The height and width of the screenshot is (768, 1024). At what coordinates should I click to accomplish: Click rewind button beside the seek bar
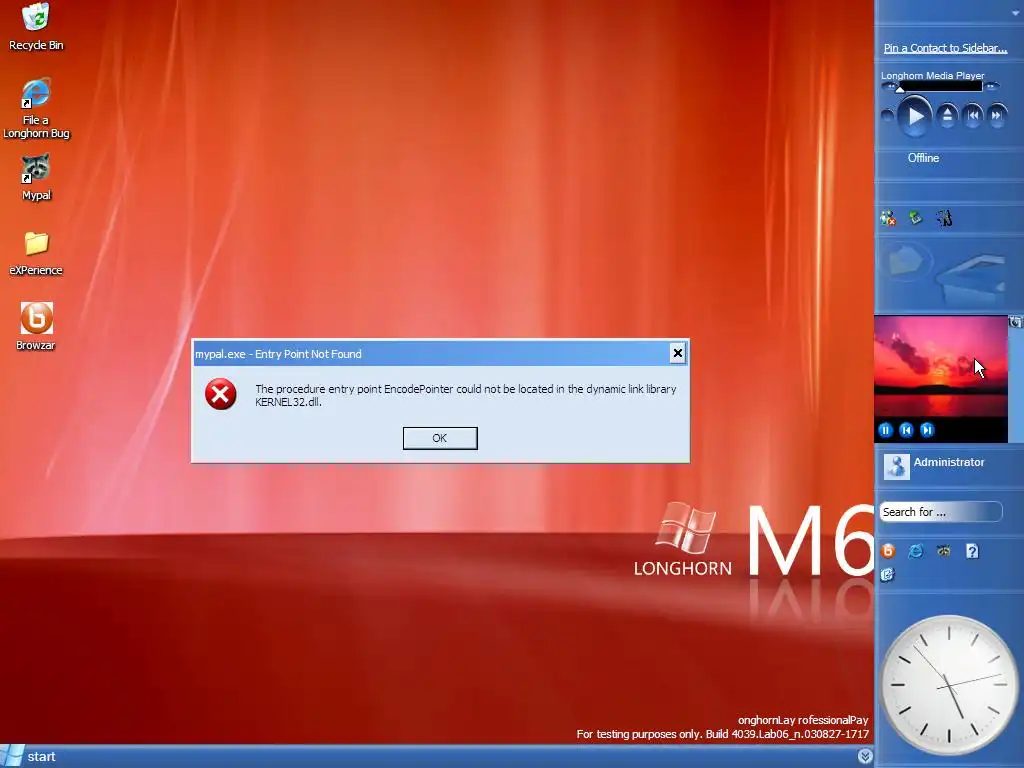point(889,86)
